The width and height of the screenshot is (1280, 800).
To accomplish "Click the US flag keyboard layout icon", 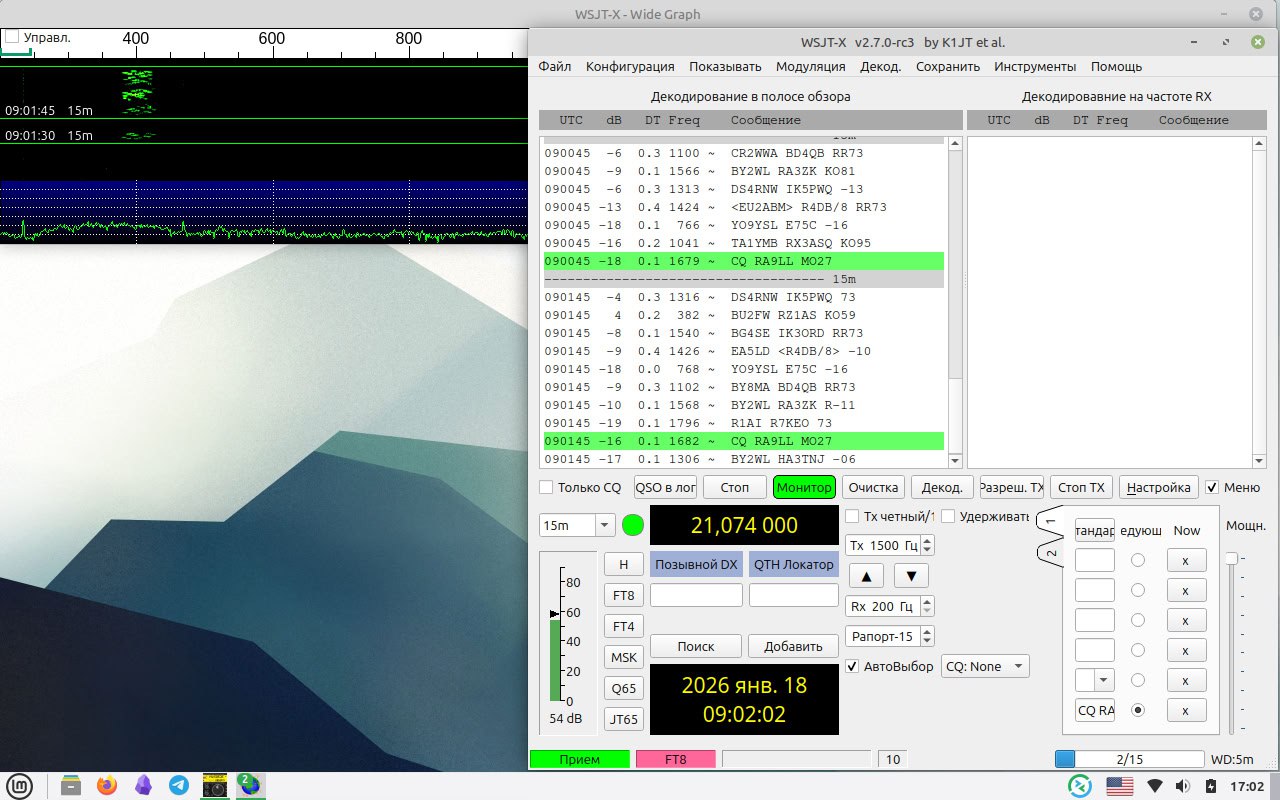I will [x=1119, y=785].
